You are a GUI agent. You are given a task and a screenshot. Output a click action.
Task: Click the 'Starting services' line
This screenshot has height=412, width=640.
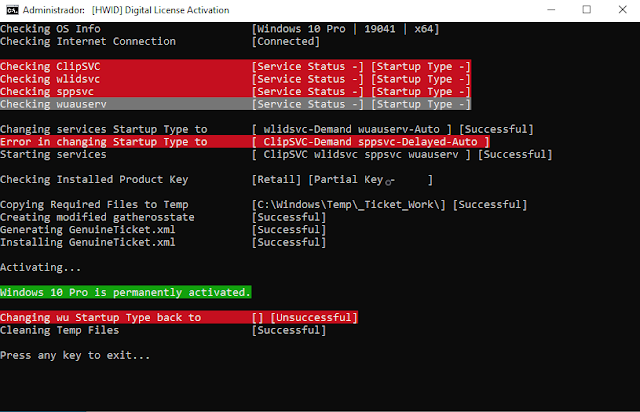tap(53, 155)
